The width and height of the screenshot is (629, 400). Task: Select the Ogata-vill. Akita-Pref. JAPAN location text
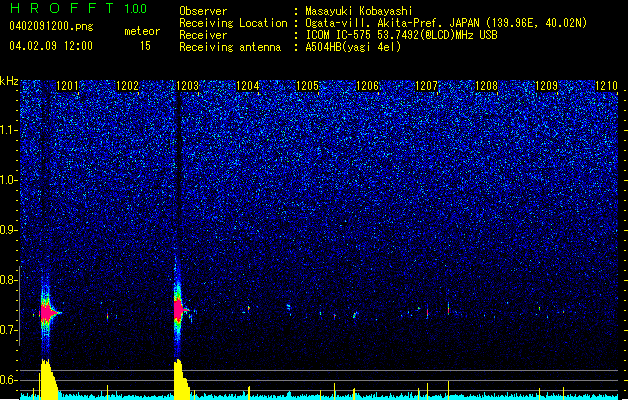coord(446,23)
